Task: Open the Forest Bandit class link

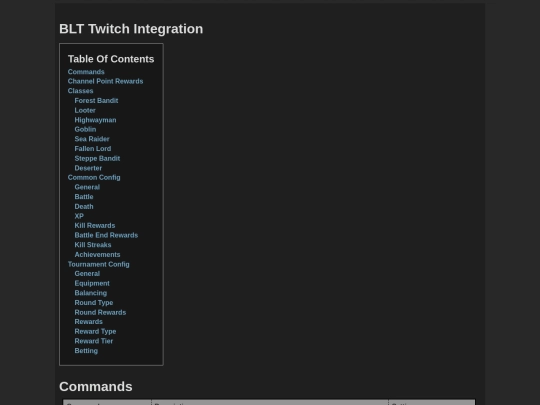Action: click(96, 101)
